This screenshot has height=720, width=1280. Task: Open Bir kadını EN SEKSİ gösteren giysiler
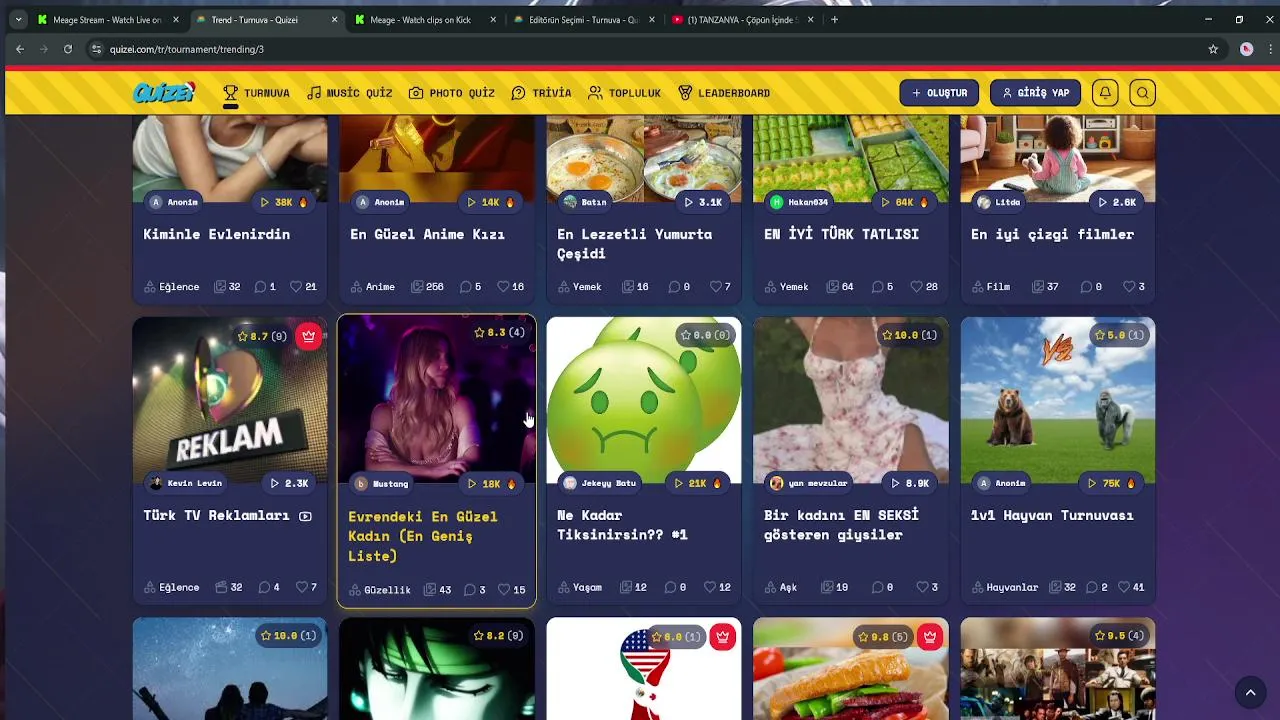(x=841, y=525)
